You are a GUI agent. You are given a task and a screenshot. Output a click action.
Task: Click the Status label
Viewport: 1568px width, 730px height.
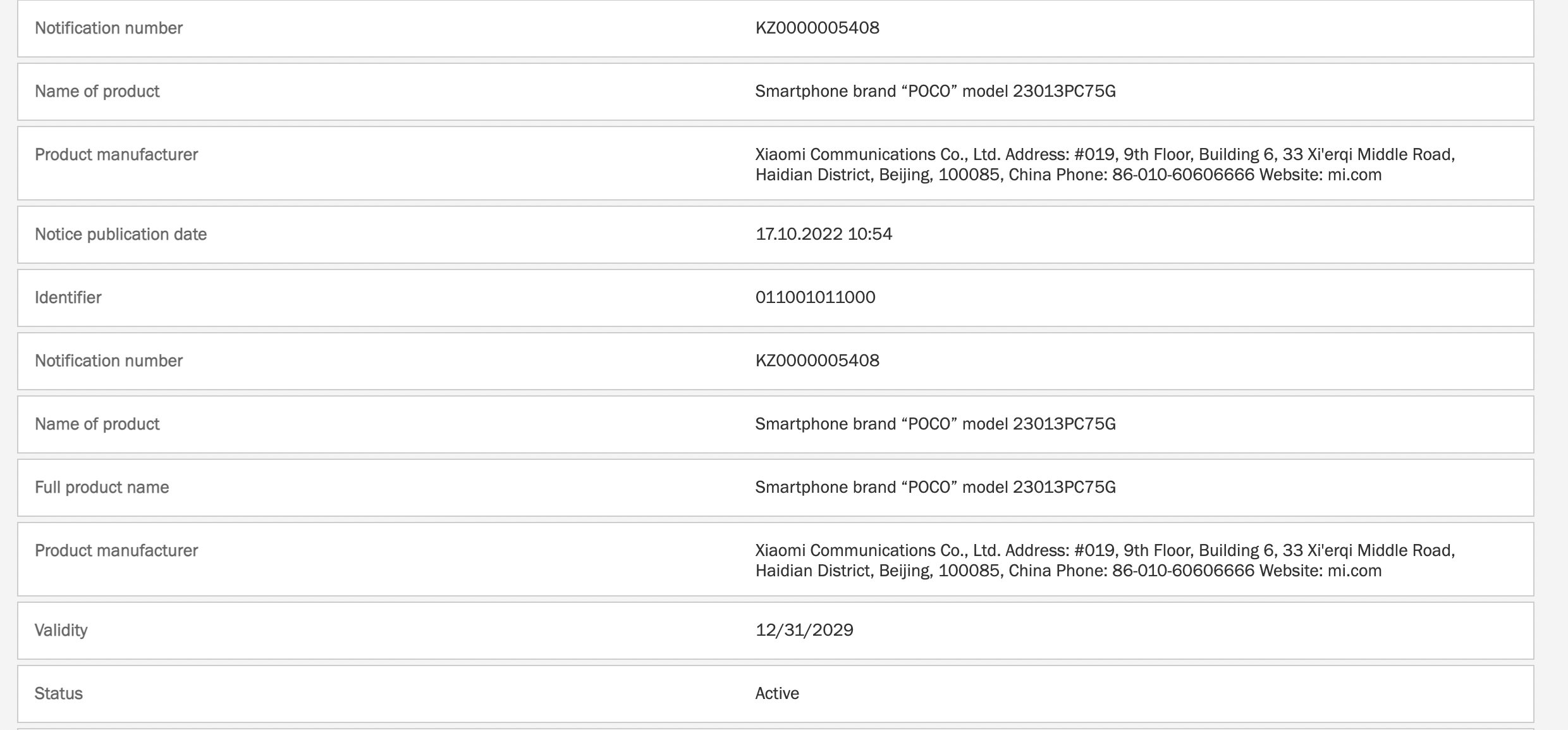point(58,693)
